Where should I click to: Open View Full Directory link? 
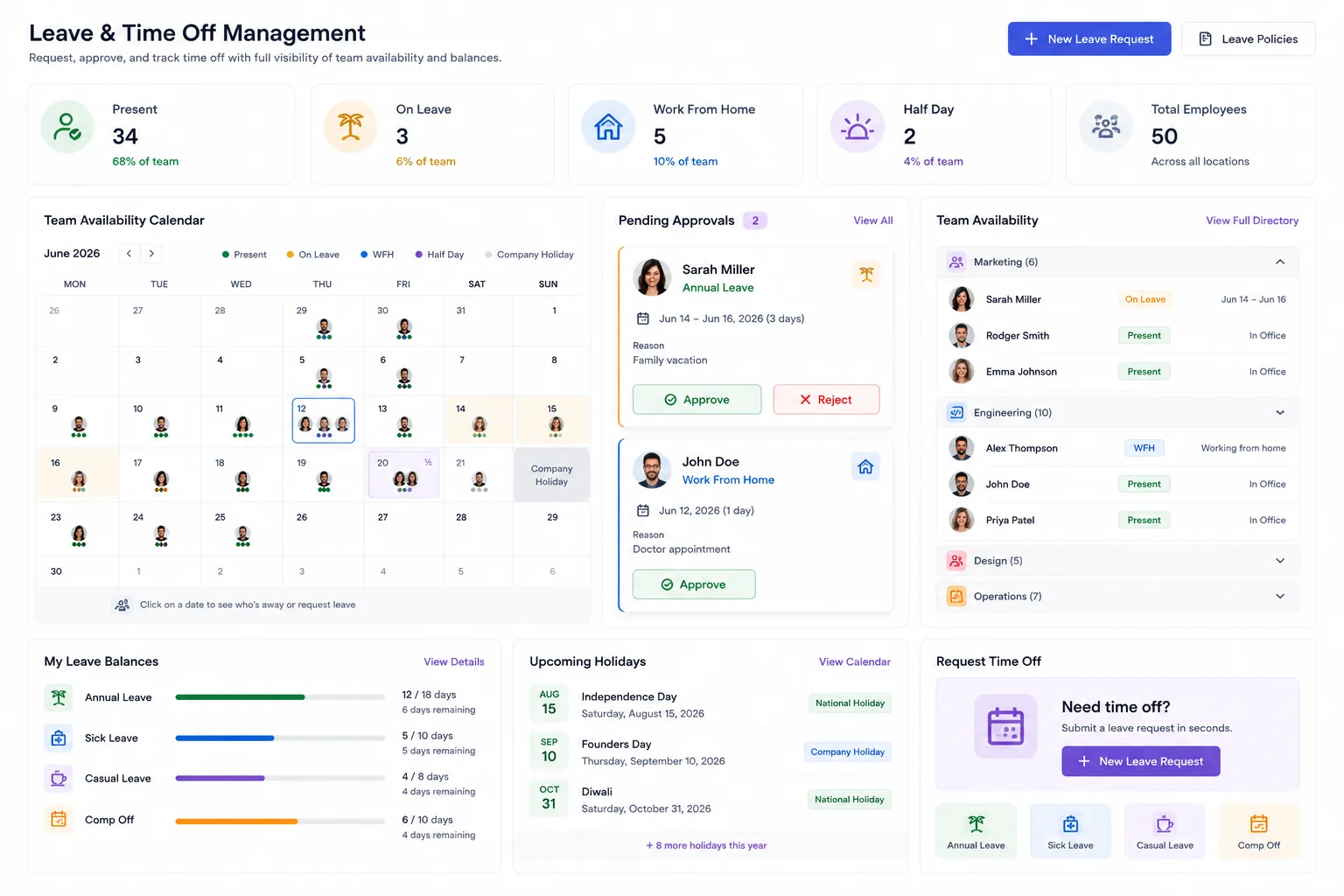(1251, 220)
